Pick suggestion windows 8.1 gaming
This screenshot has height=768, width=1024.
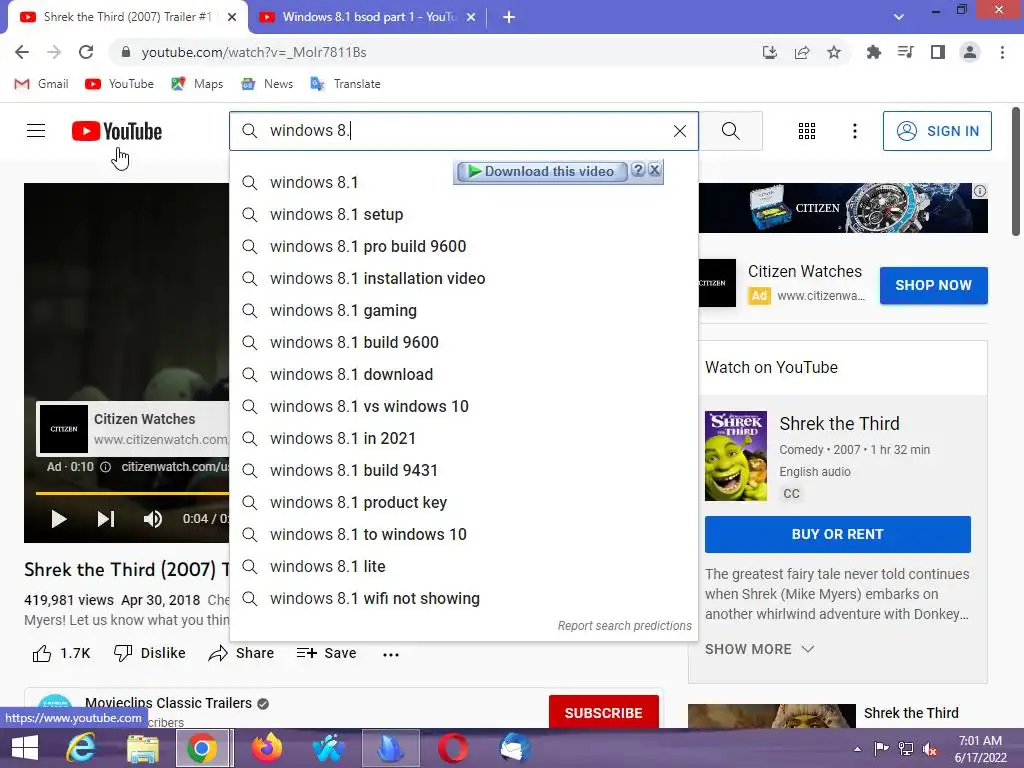464,310
